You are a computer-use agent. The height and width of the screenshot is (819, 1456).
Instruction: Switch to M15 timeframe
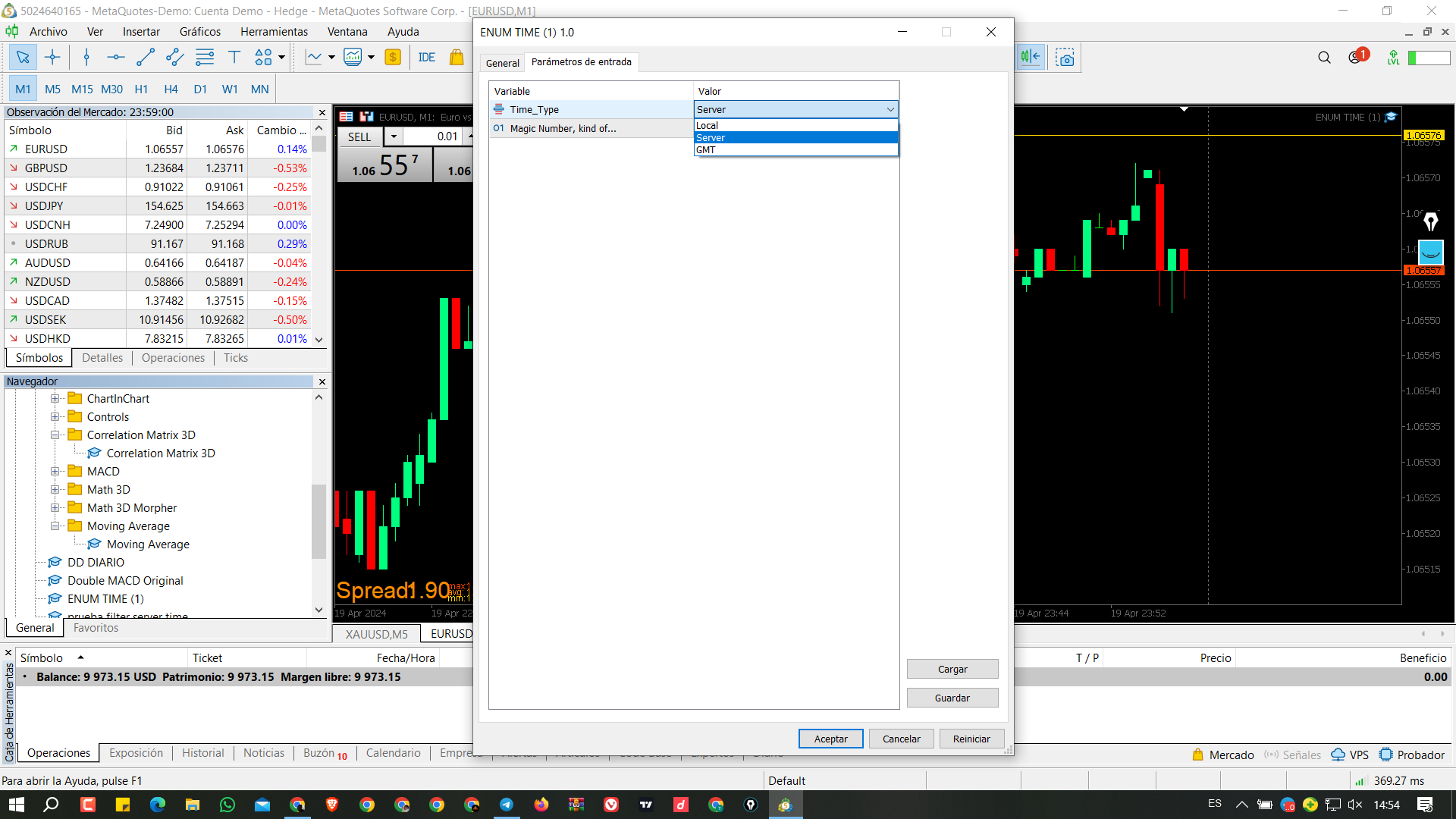click(82, 89)
